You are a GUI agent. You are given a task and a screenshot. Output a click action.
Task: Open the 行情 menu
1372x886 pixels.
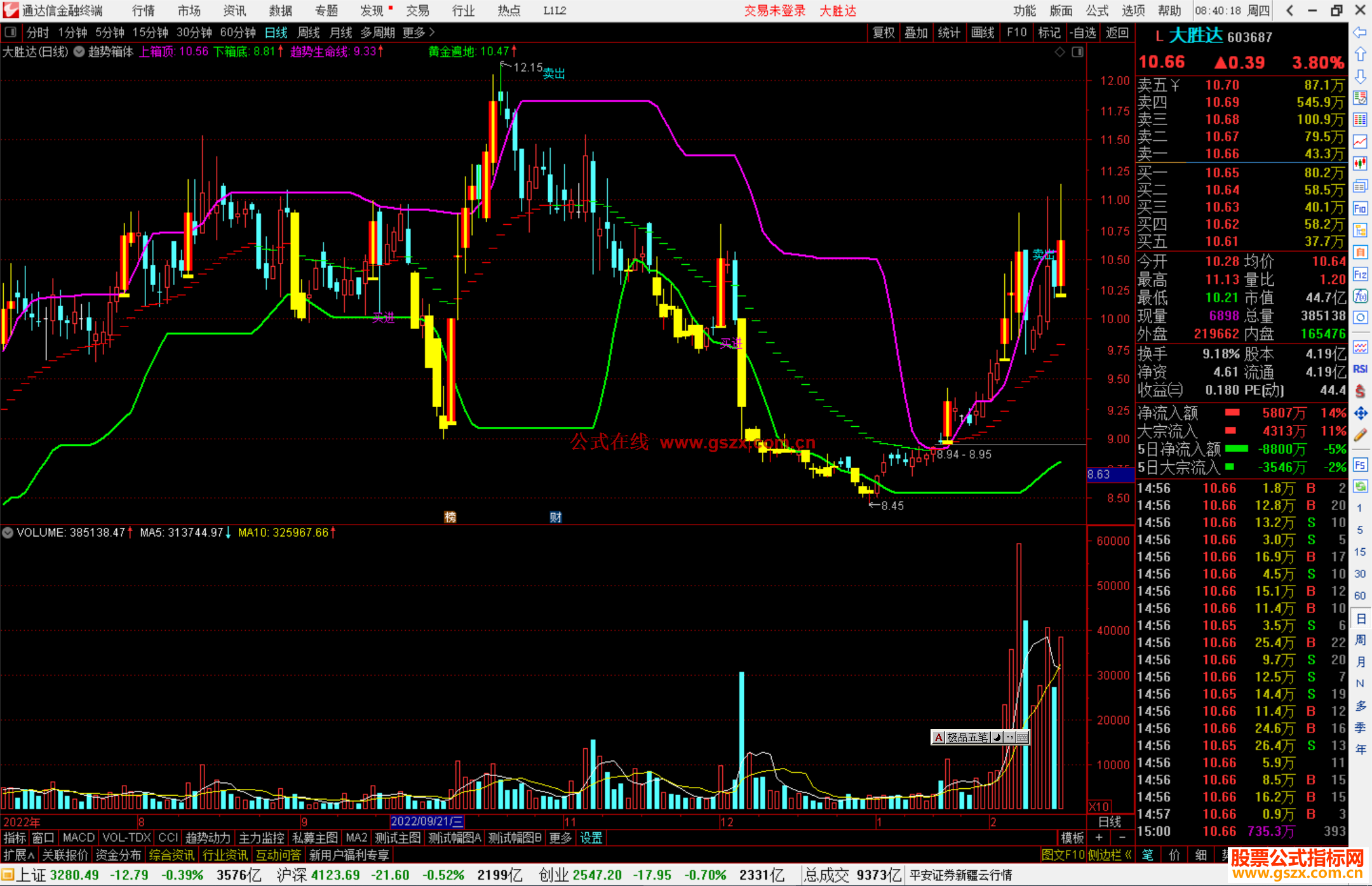[143, 11]
